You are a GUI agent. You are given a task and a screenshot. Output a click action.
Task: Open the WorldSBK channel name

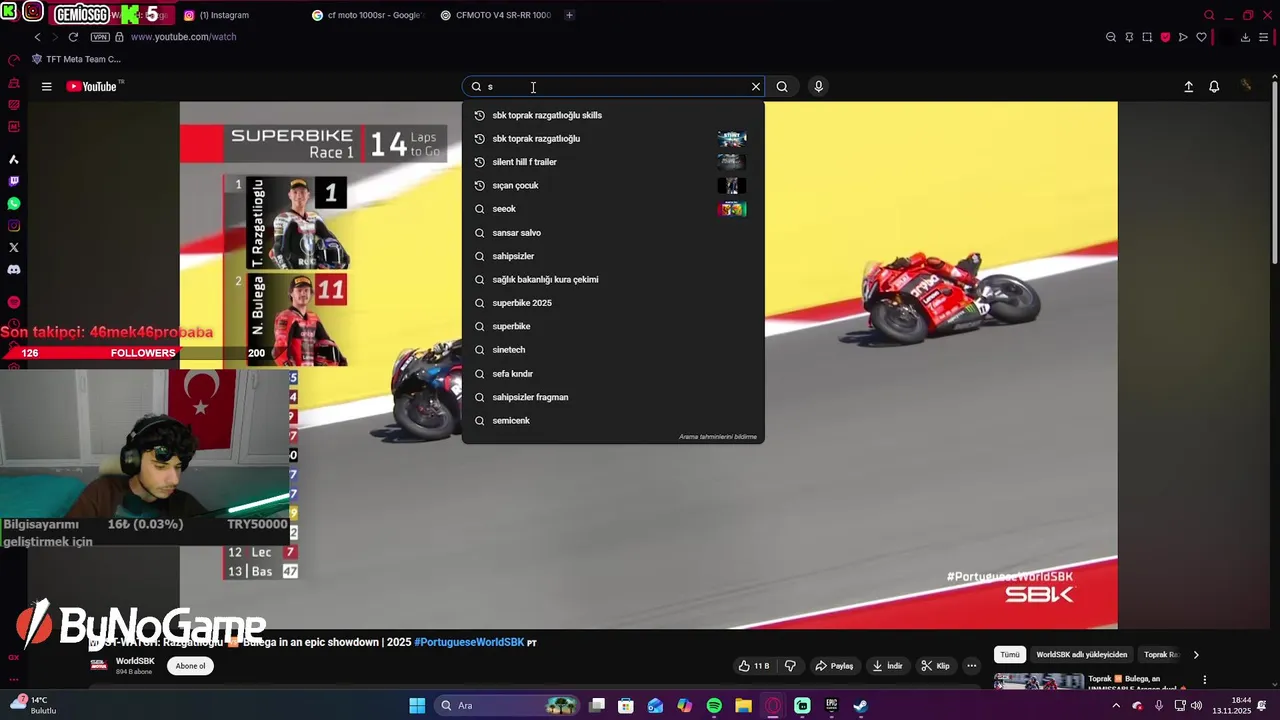point(135,661)
